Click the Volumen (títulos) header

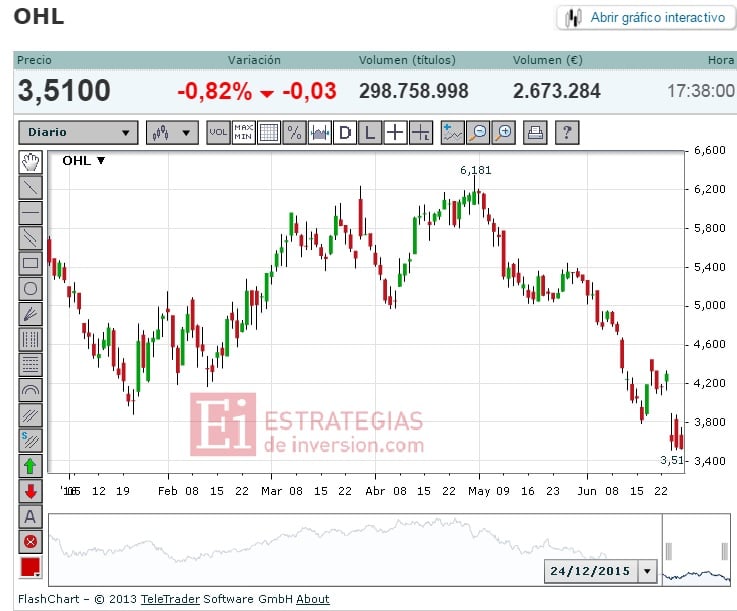[x=407, y=60]
